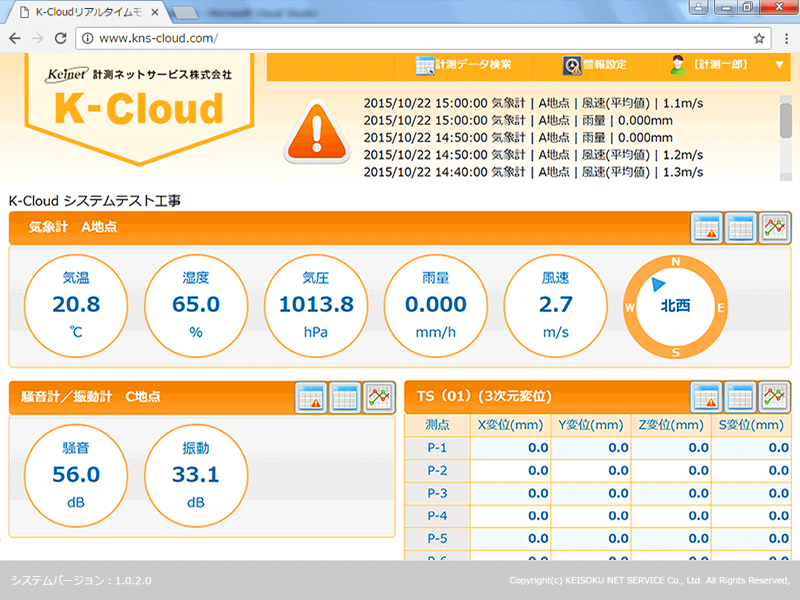Expand the user dropdown arrow

(x=779, y=65)
